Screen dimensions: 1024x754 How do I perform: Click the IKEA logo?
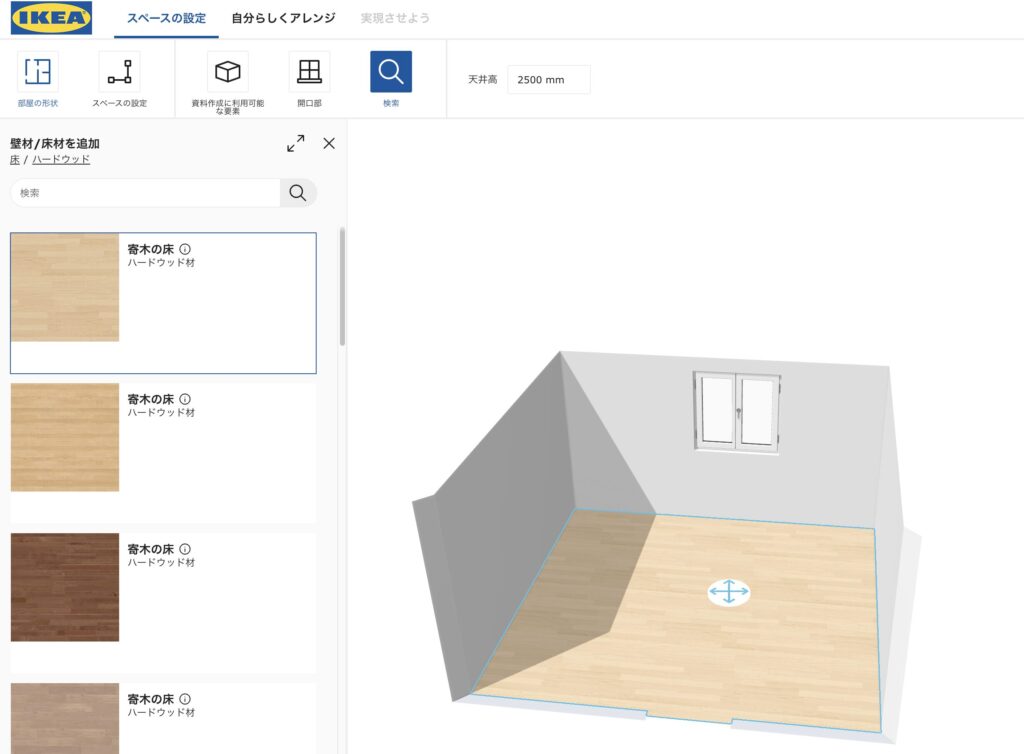[52, 18]
